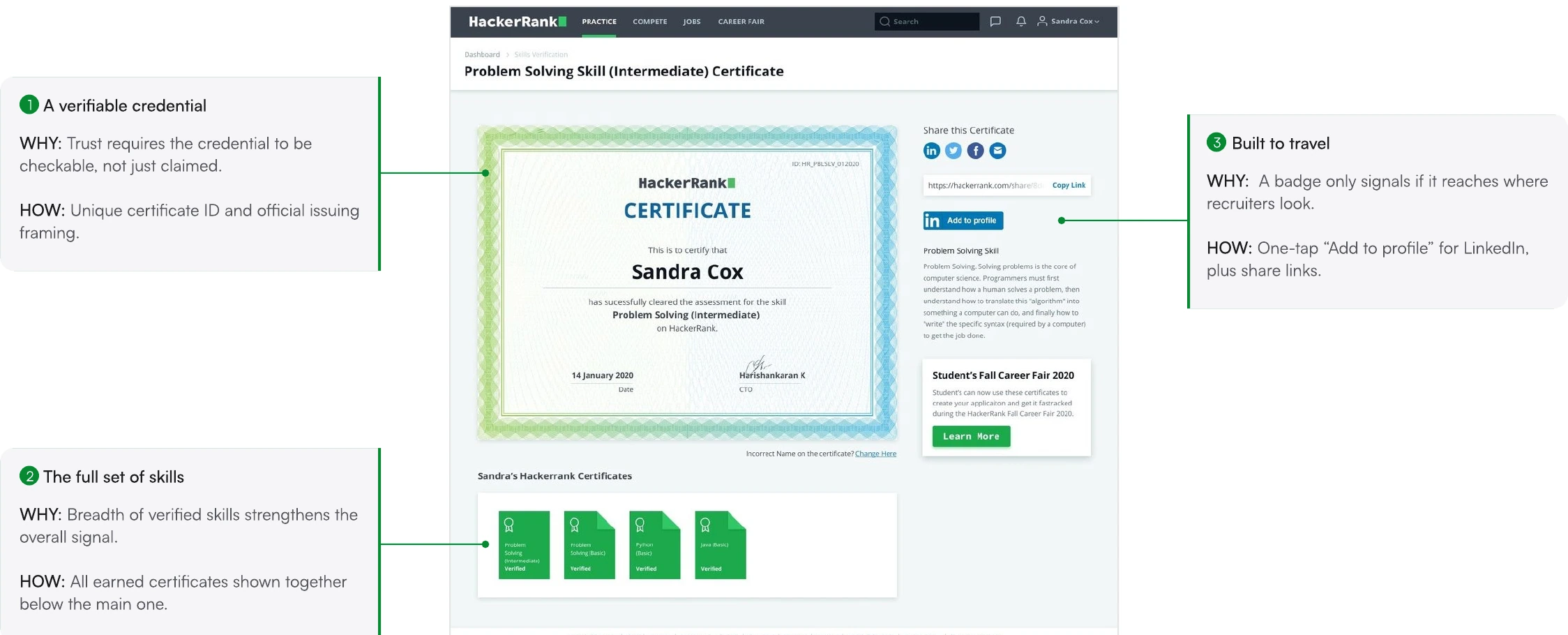Open the messages chat icon

995,22
